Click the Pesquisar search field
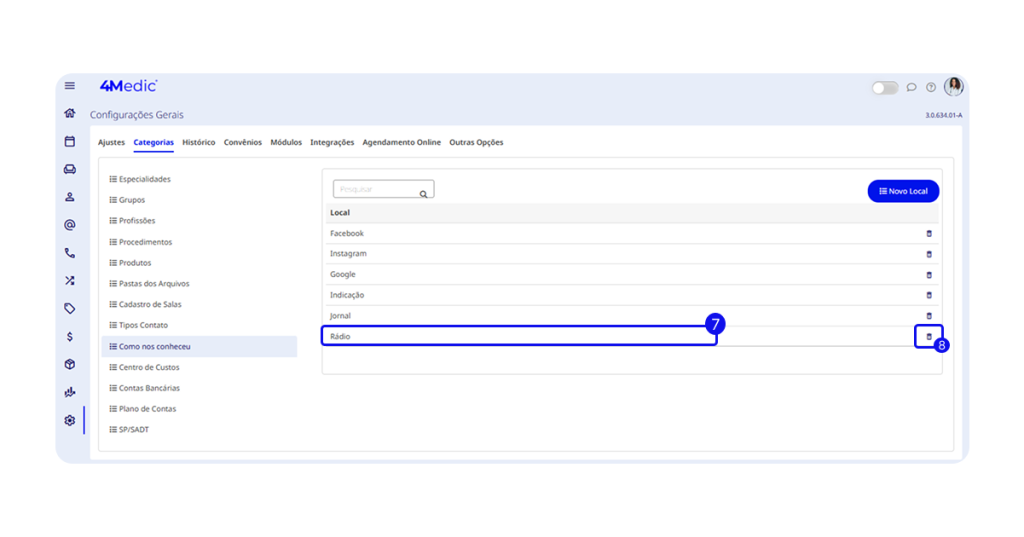Image resolution: width=1024 pixels, height=537 pixels. (376, 190)
